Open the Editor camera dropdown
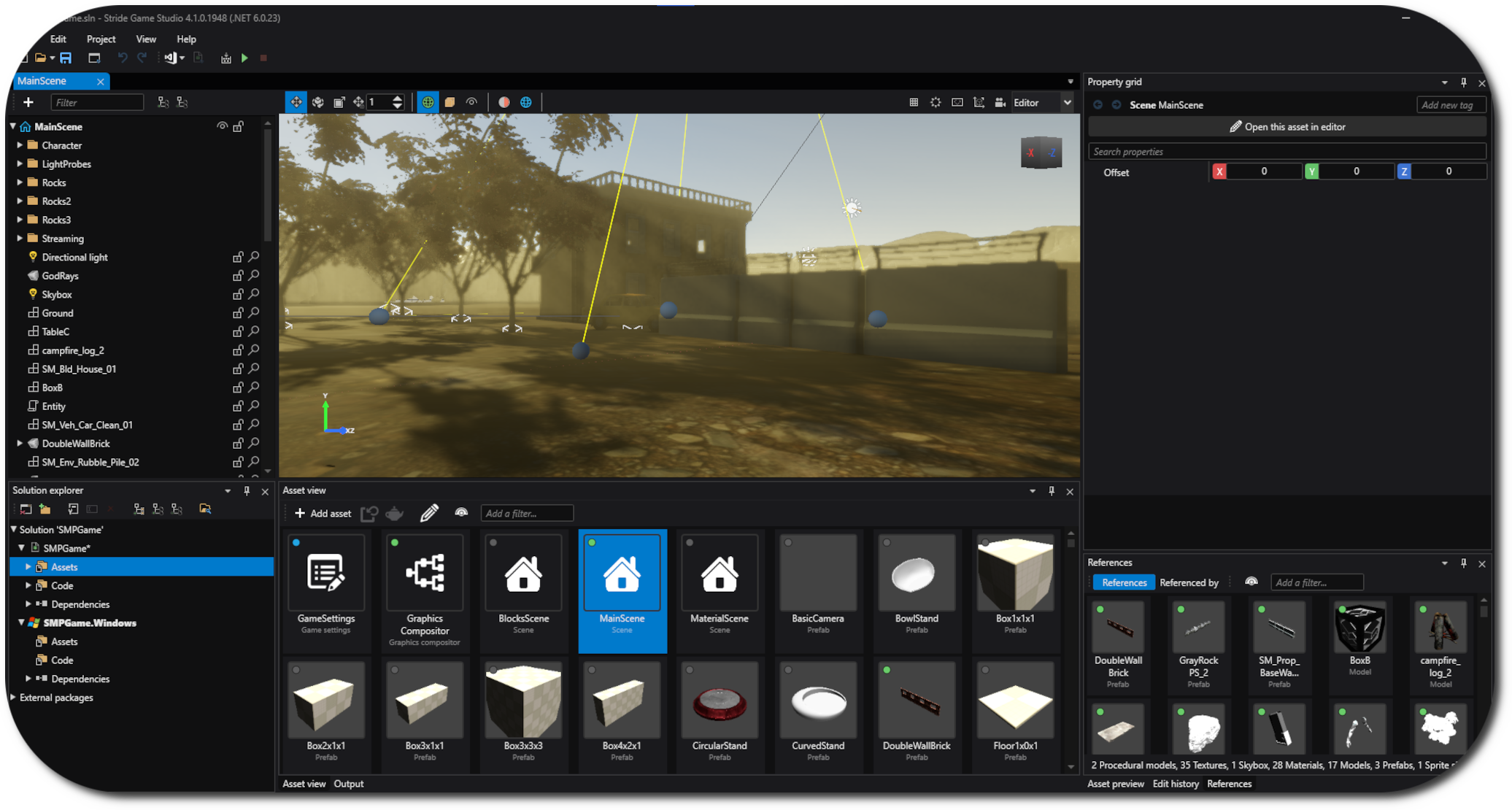This screenshot has width=1512, height=810. tap(1068, 102)
